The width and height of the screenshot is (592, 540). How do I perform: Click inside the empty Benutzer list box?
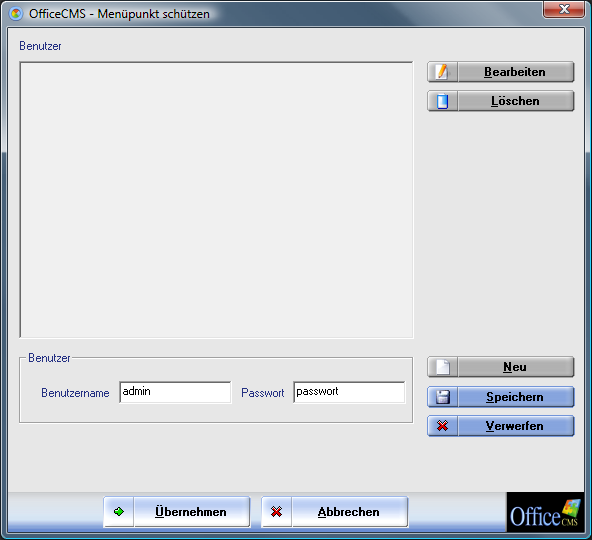click(x=216, y=200)
